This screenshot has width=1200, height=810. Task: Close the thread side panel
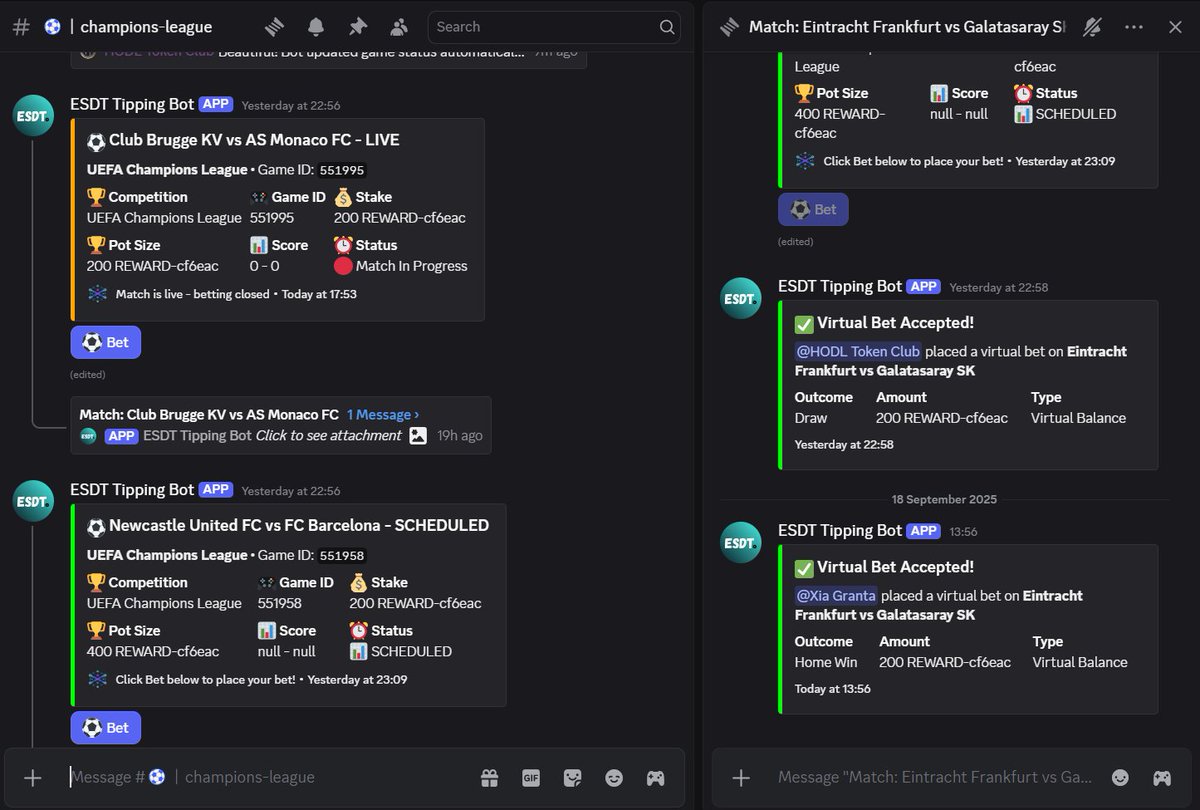[x=1175, y=27]
